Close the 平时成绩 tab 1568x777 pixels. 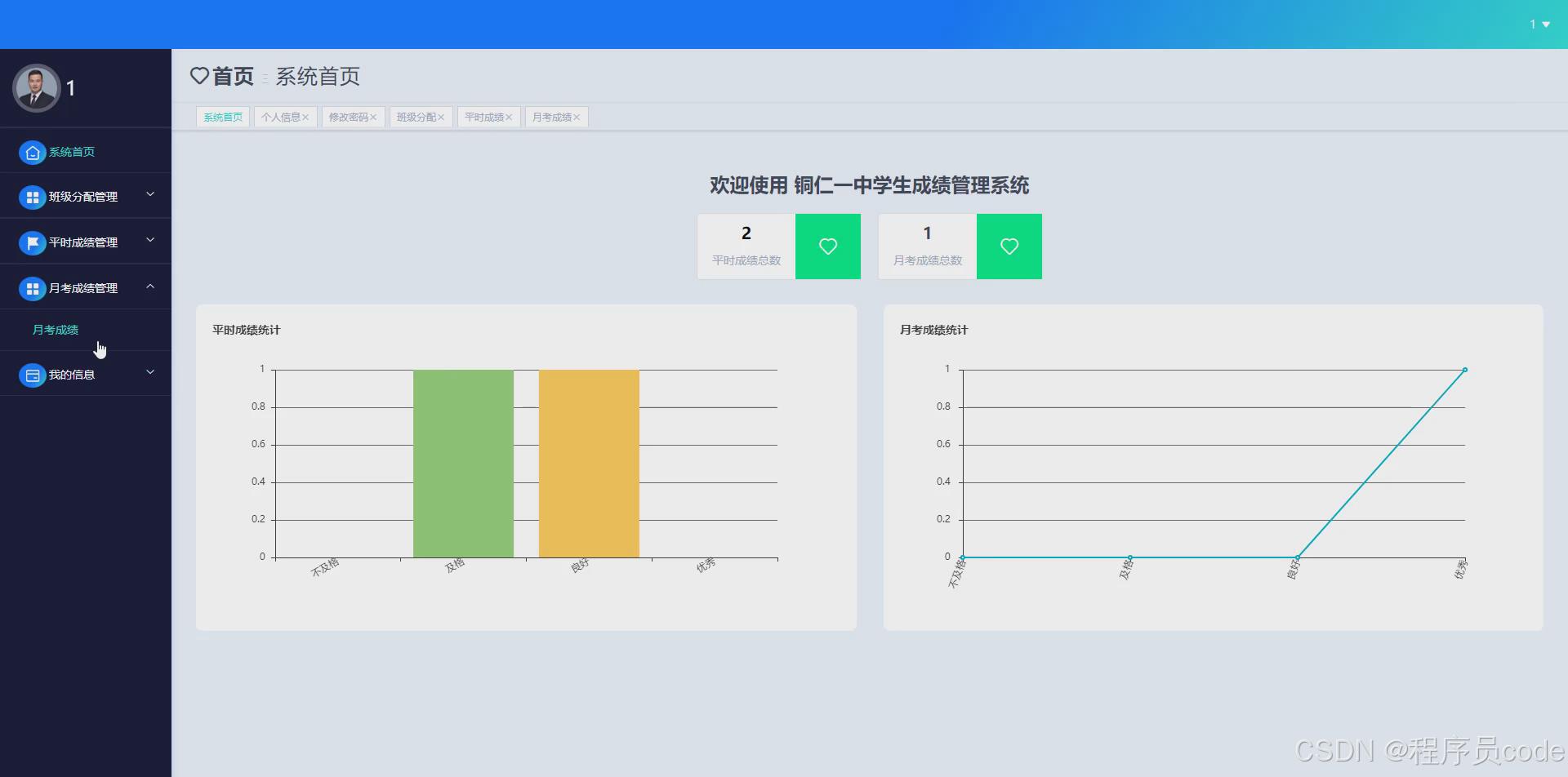pos(507,117)
